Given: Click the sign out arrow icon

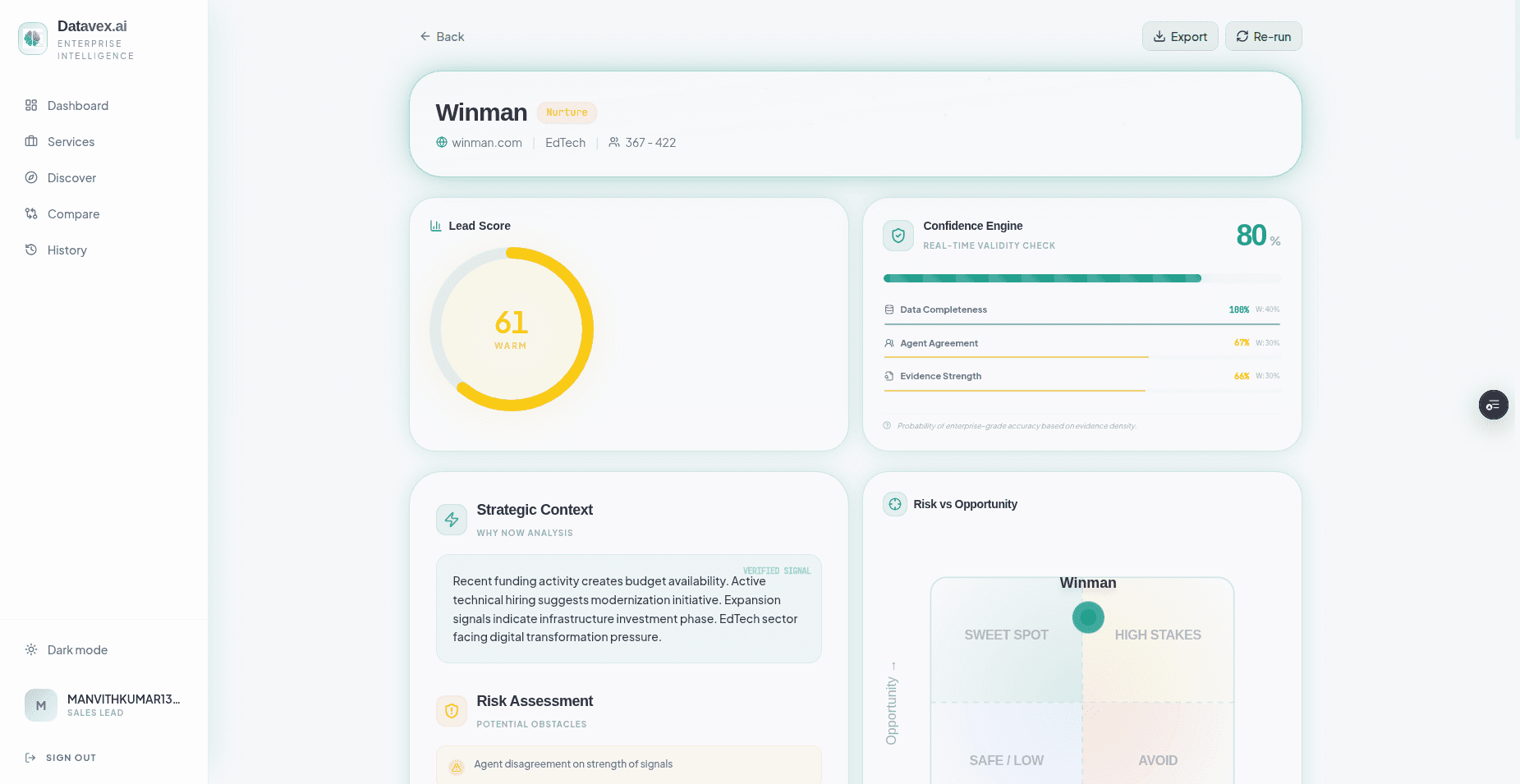Looking at the screenshot, I should pyautogui.click(x=30, y=758).
